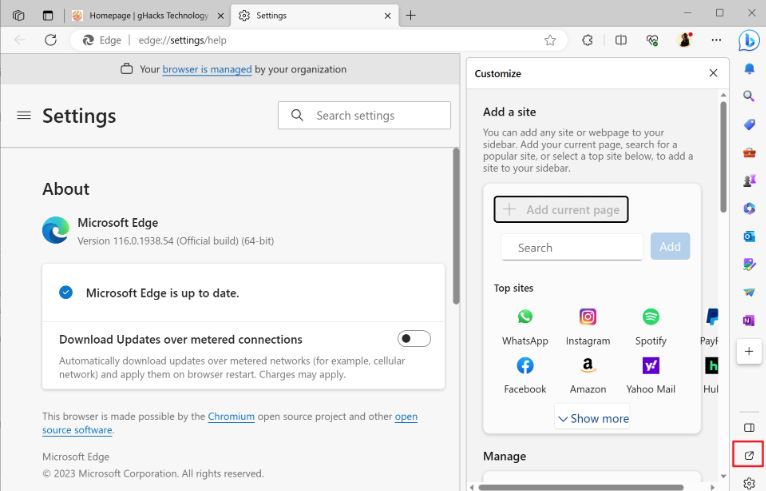The width and height of the screenshot is (766, 491).
Task: Open the Bing Chat sidebar icon
Action: tap(749, 41)
